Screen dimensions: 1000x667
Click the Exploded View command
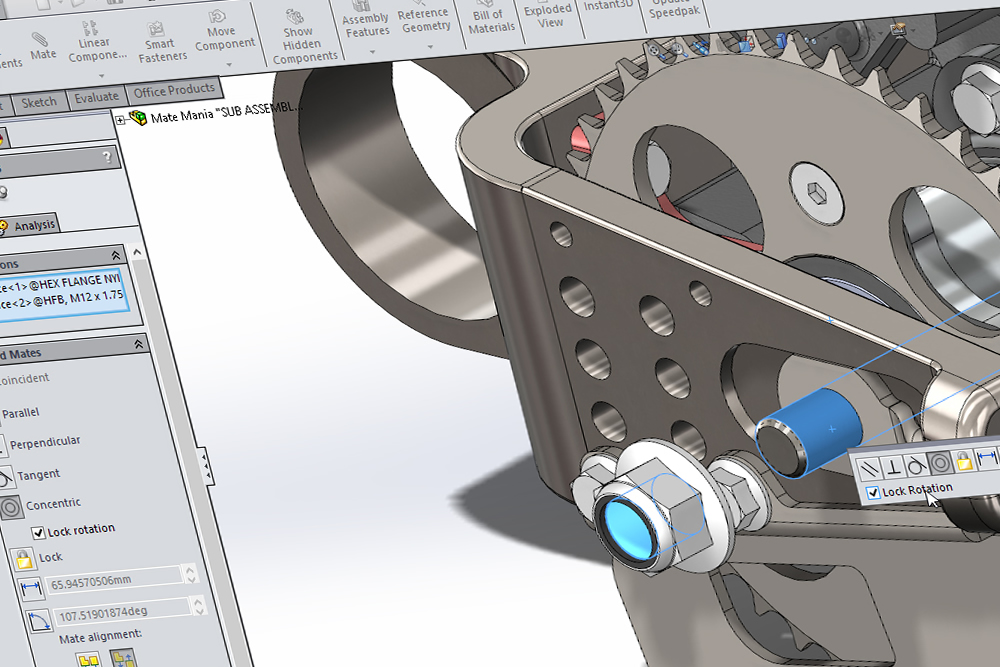click(548, 13)
